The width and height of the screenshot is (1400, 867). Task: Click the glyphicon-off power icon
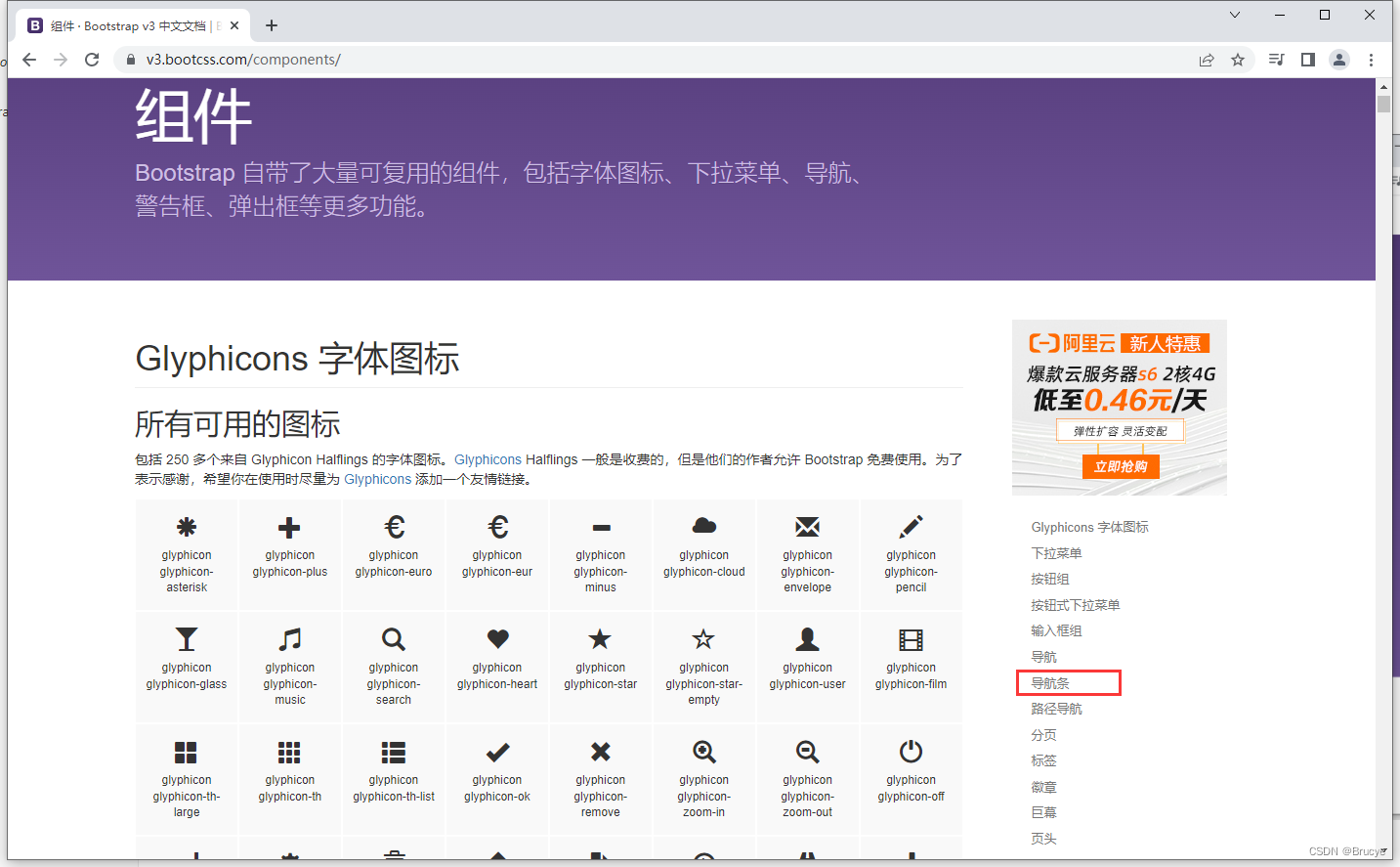pyautogui.click(x=911, y=751)
